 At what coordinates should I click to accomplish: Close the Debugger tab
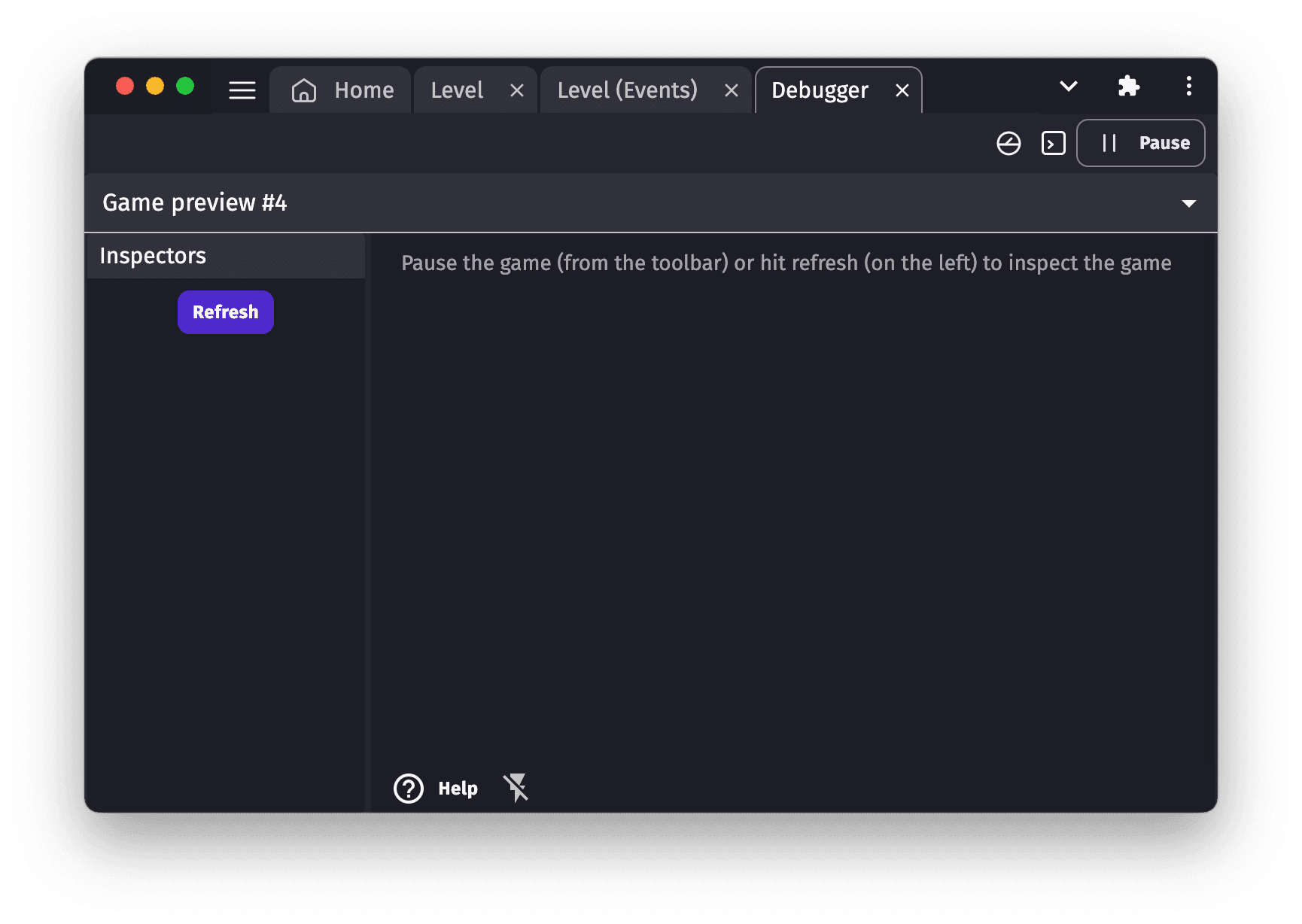902,91
